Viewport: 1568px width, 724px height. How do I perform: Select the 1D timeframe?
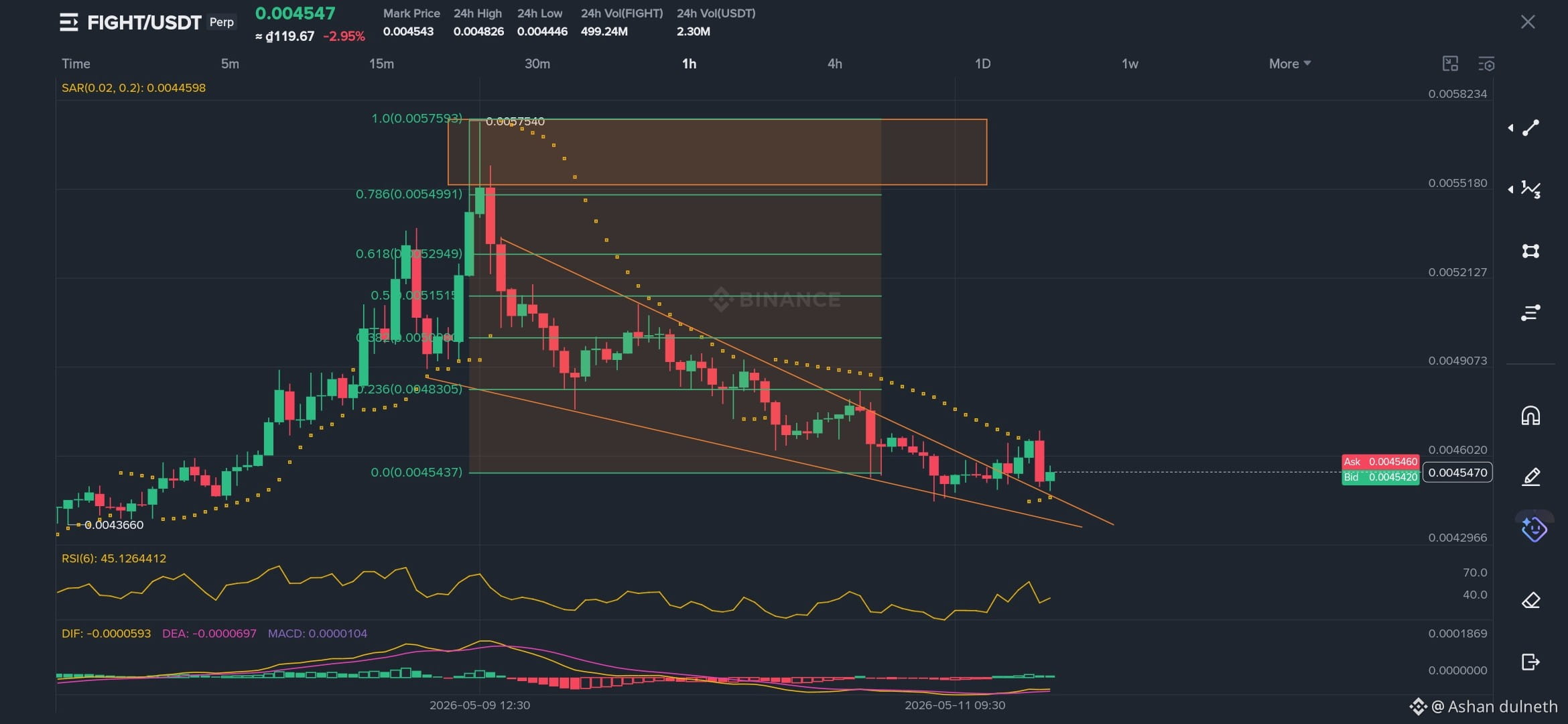[982, 64]
